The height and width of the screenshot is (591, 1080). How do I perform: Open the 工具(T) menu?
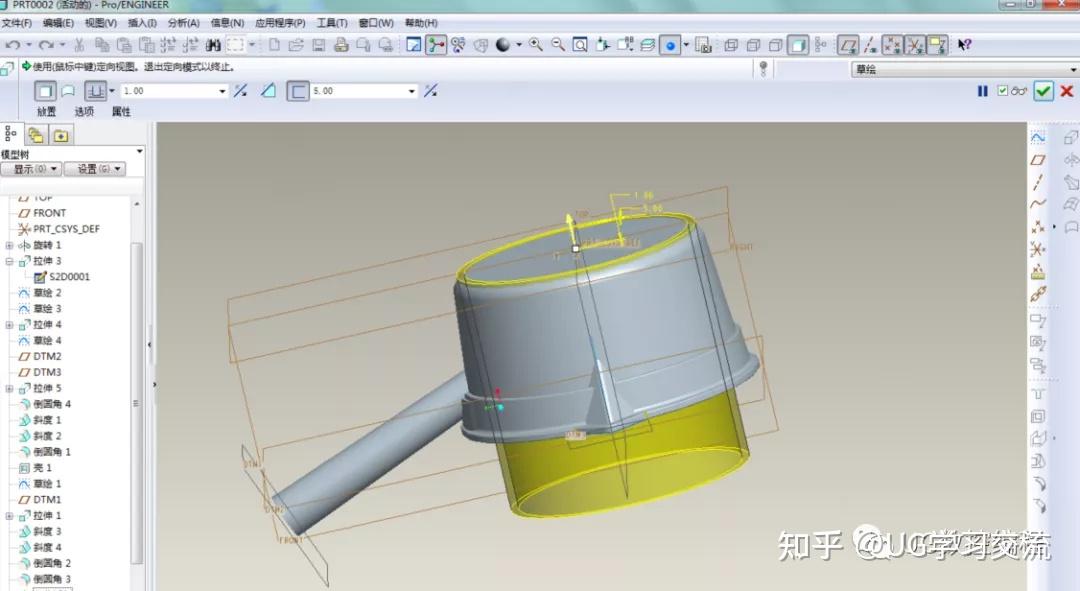coord(332,23)
